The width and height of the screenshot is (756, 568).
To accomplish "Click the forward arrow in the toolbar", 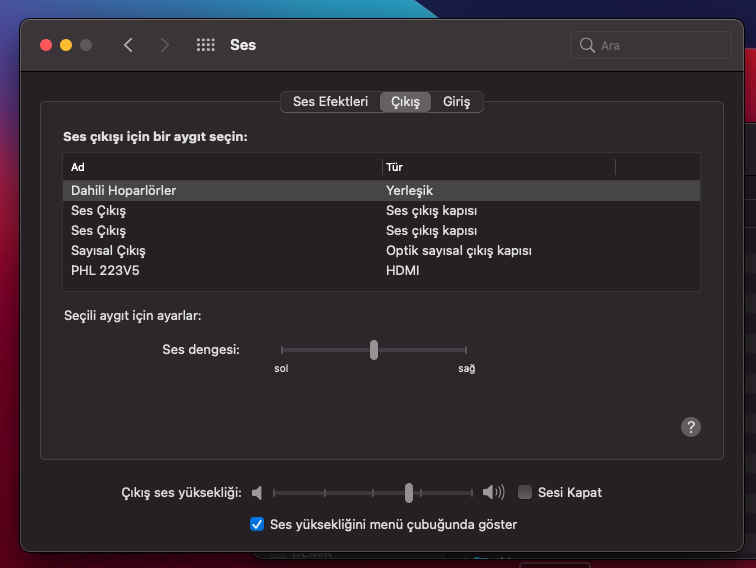I will click(165, 45).
